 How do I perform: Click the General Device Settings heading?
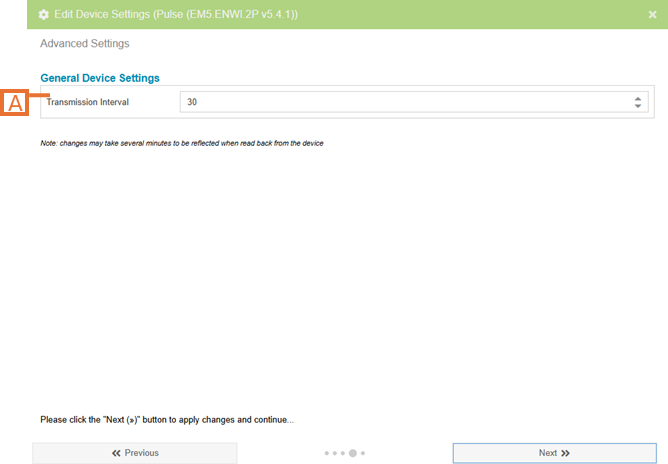pos(100,78)
